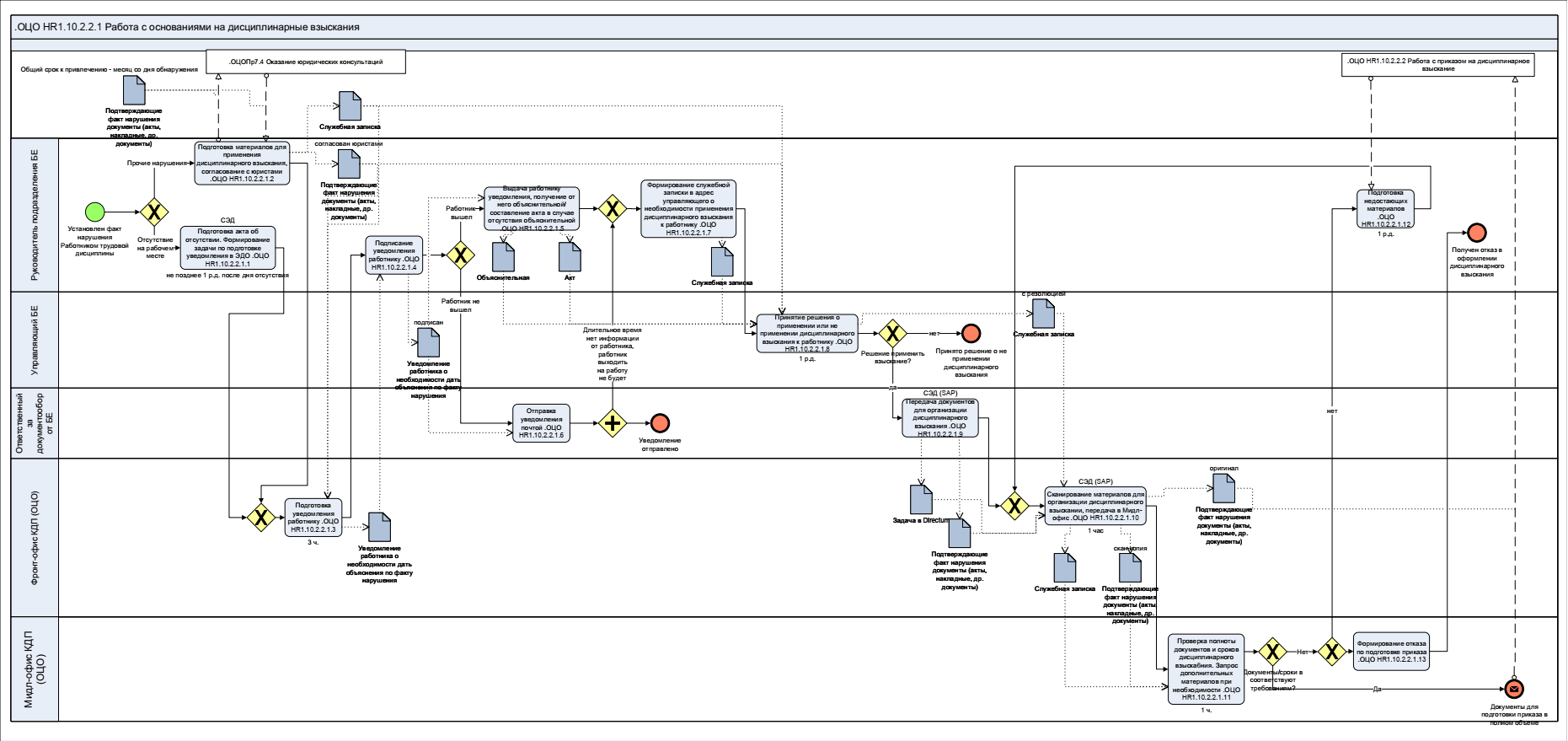The image size is (1568, 741).
Task: Select the 'Фронт-офис КДП (ОЦО)' lane header
Action: (x=35, y=538)
